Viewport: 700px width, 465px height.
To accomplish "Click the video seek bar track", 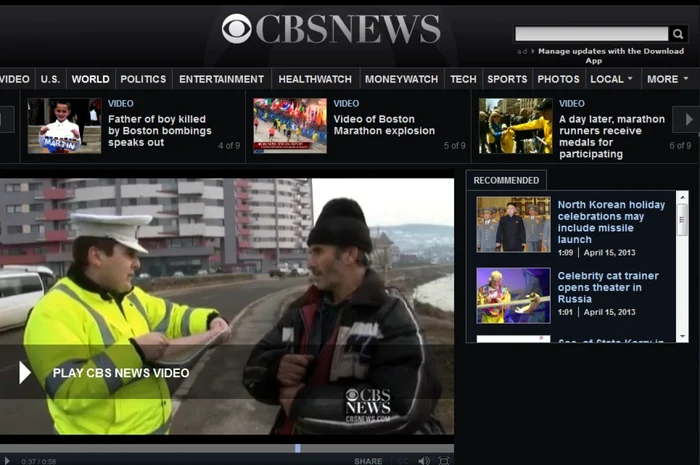I will tap(227, 448).
